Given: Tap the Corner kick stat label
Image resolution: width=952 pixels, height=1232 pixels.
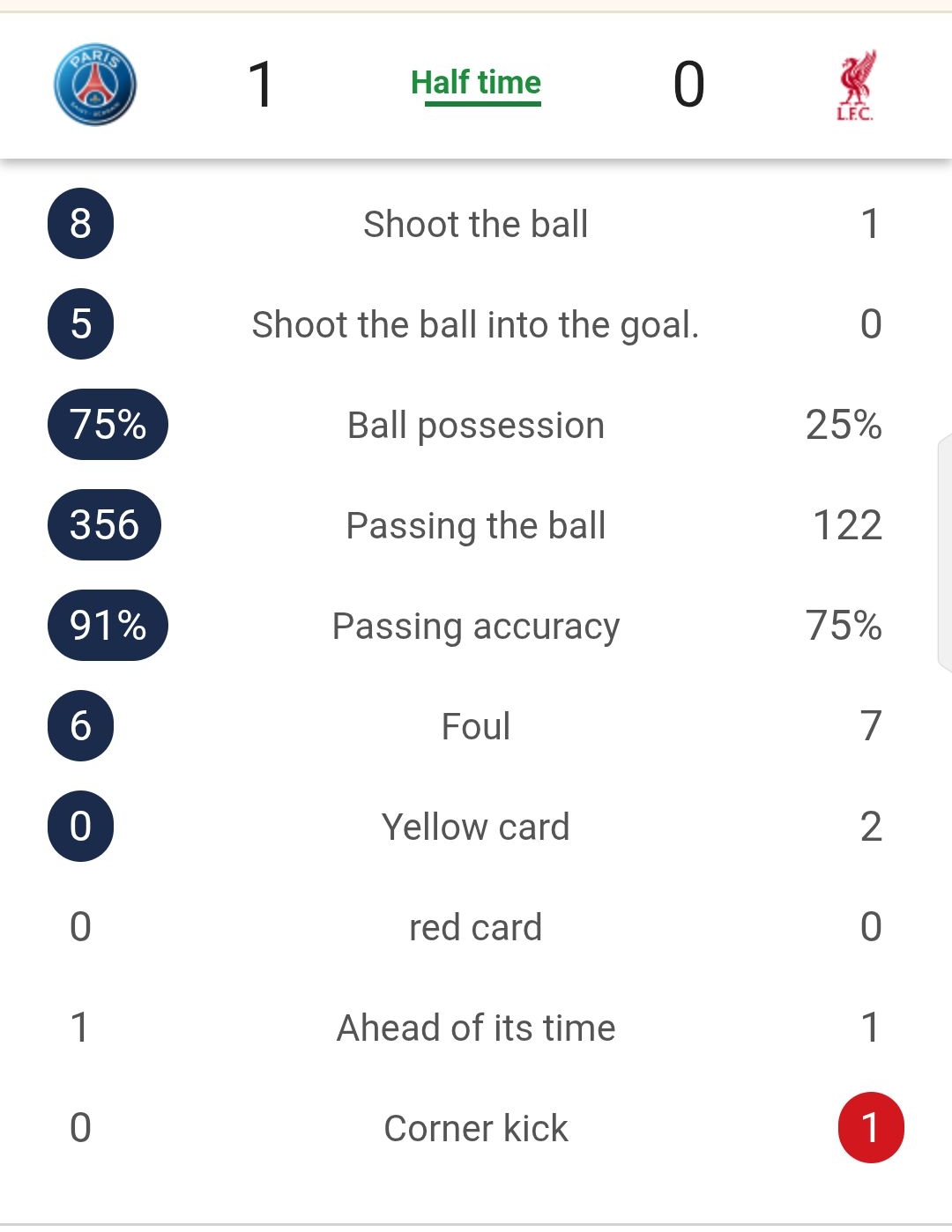Looking at the screenshot, I should point(476,1128).
